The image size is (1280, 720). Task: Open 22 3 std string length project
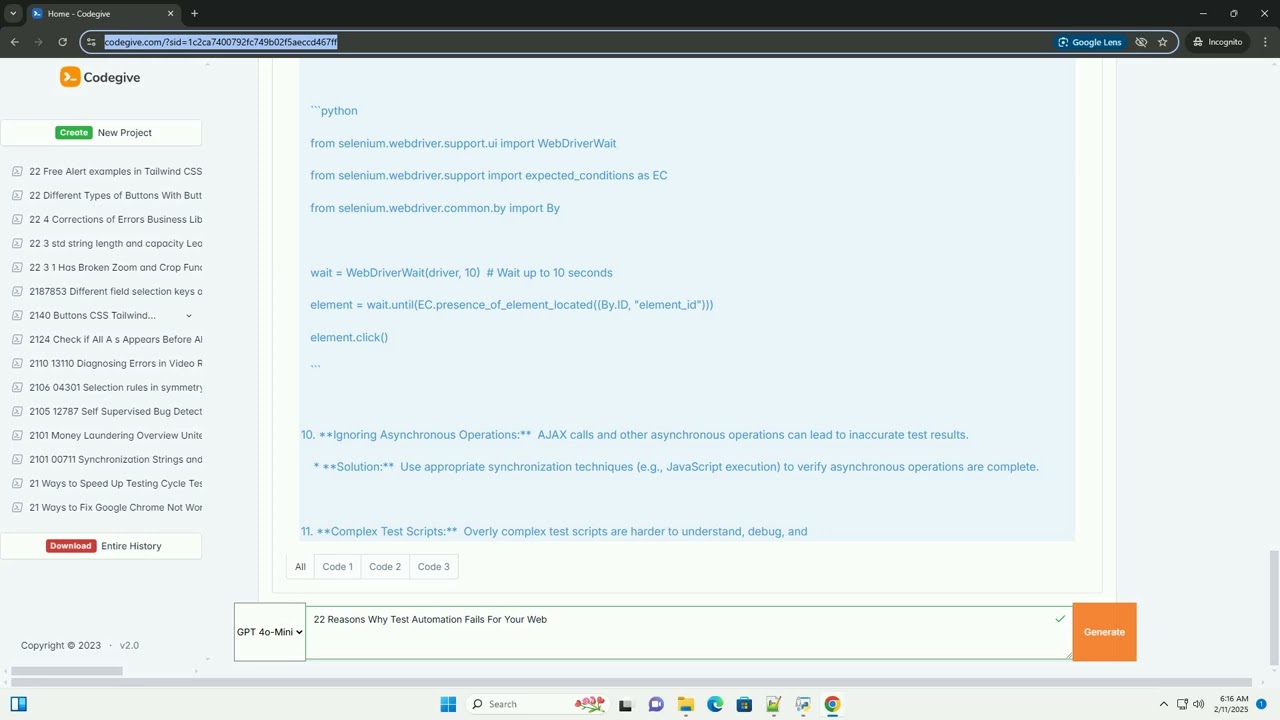(x=115, y=243)
